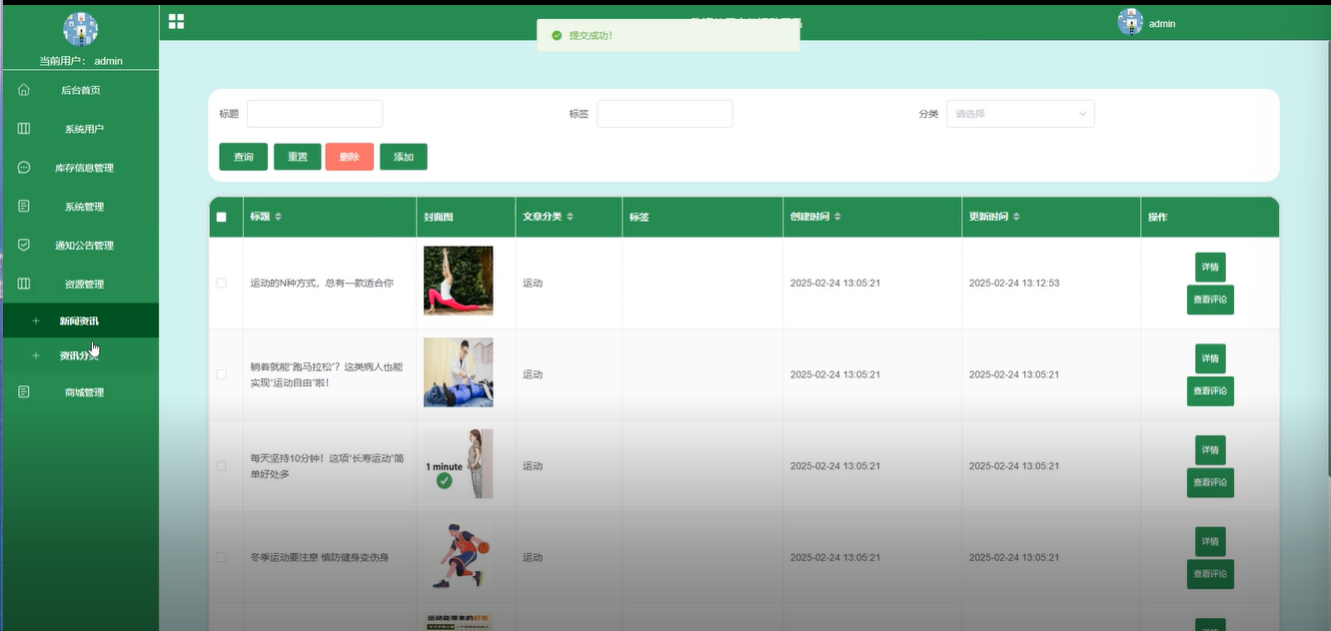The height and width of the screenshot is (631, 1331).
Task: Open 详情 for 冬季运动要注意 row
Action: (1210, 541)
